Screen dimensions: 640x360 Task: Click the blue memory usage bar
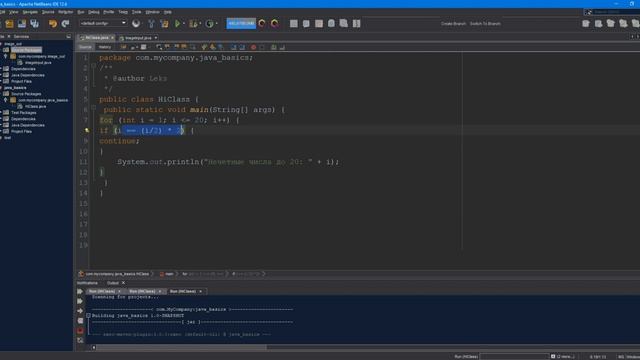[x=241, y=23]
